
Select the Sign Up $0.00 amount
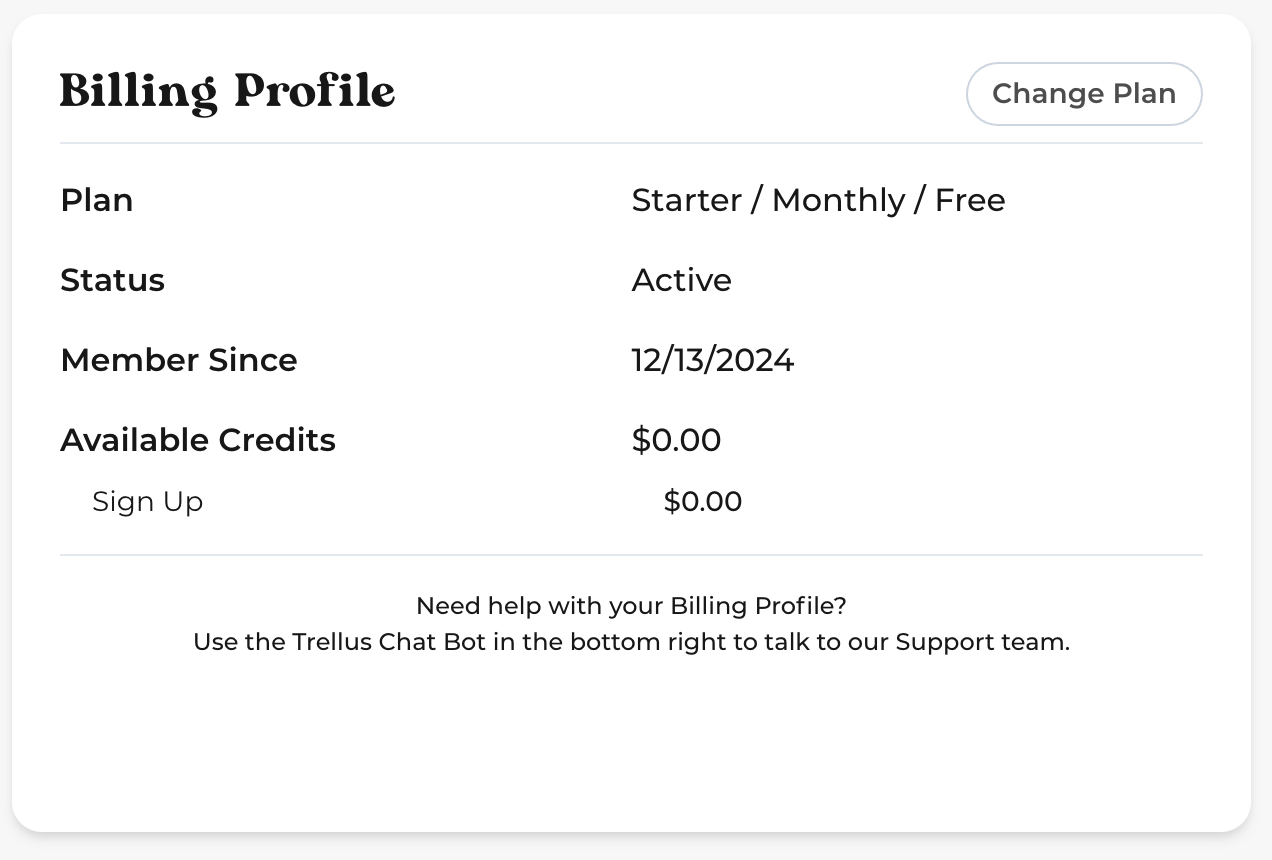[x=703, y=501]
